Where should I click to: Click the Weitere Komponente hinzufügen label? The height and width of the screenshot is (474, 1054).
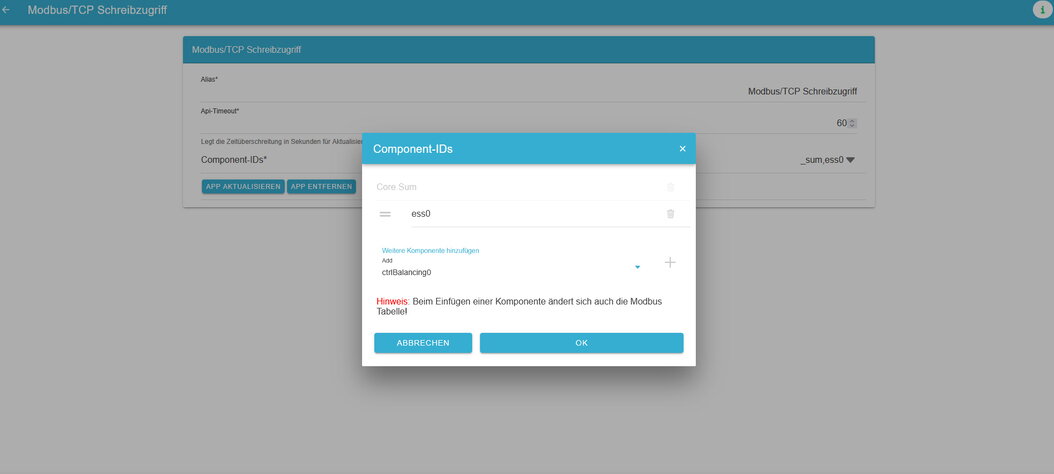coord(430,250)
